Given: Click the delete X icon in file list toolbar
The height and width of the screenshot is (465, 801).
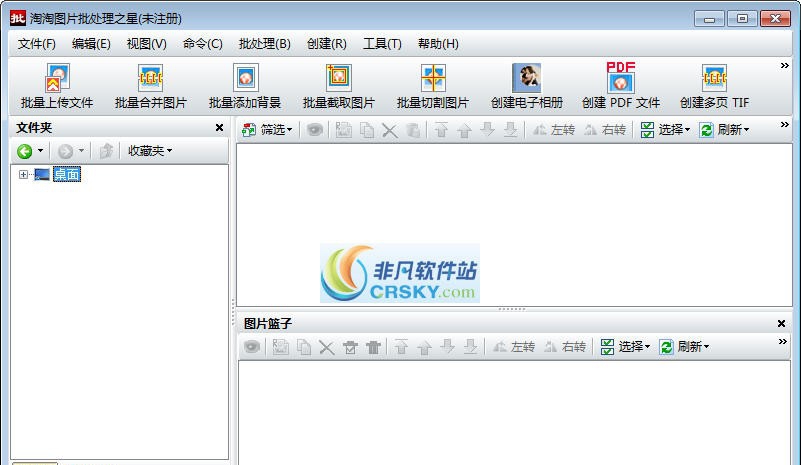Looking at the screenshot, I should 390,130.
